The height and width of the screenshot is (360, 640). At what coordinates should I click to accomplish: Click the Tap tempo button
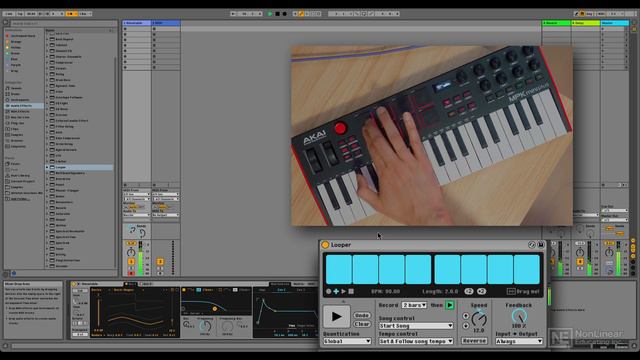[20, 13]
